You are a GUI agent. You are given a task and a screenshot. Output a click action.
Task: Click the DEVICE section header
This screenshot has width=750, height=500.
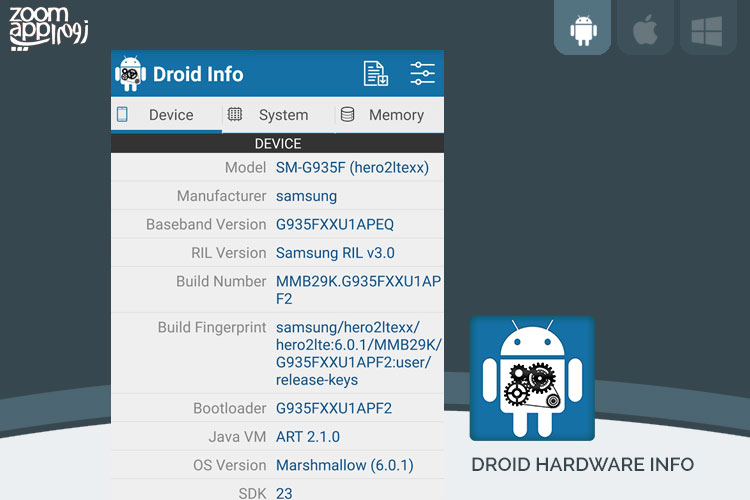tap(277, 144)
